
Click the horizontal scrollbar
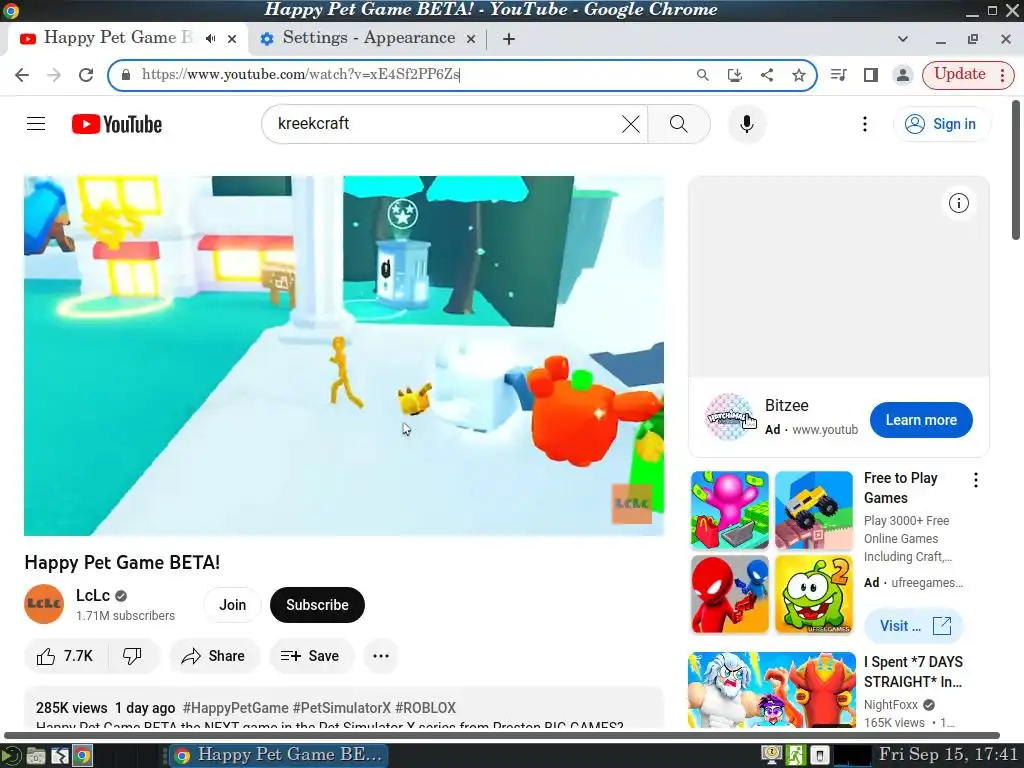pos(502,735)
